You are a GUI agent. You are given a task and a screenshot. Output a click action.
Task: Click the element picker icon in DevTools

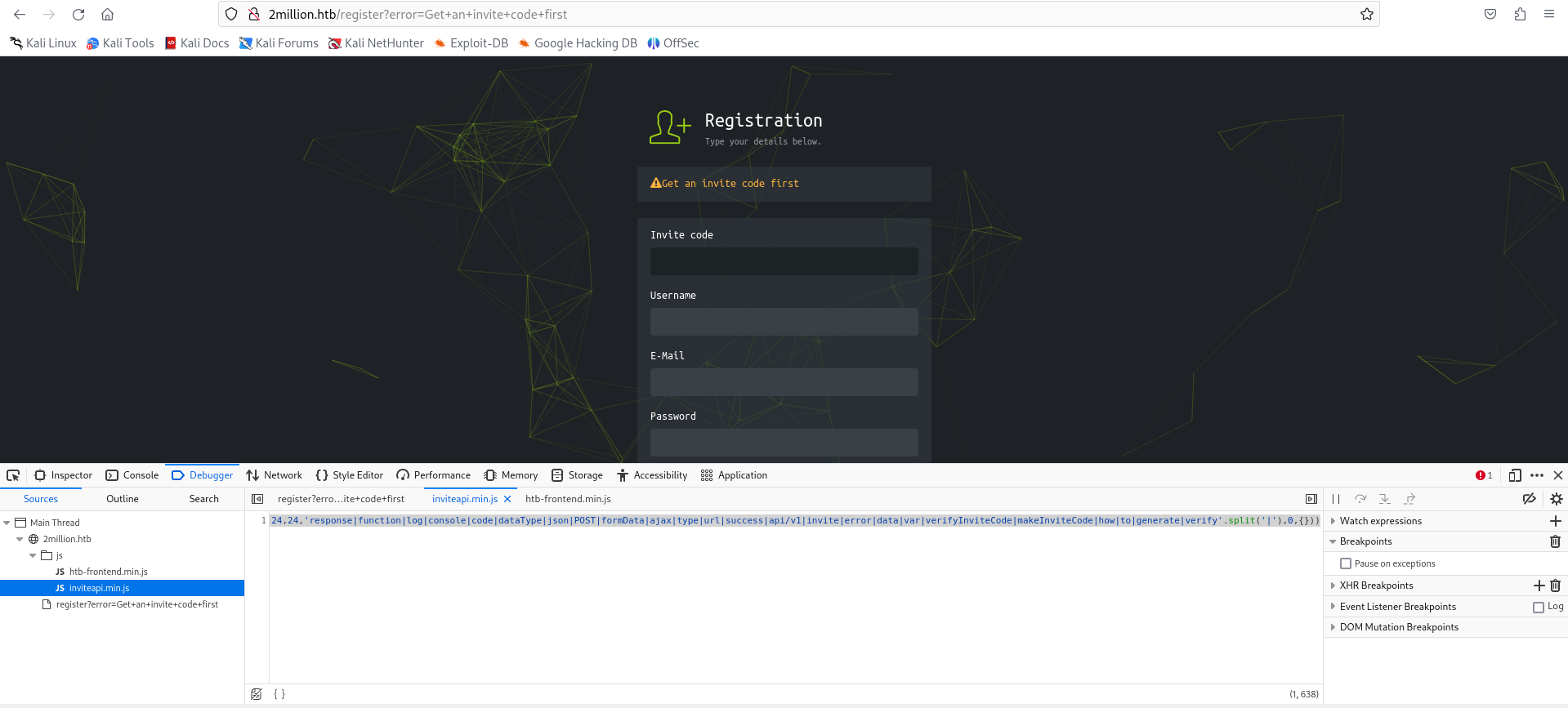pyautogui.click(x=13, y=475)
